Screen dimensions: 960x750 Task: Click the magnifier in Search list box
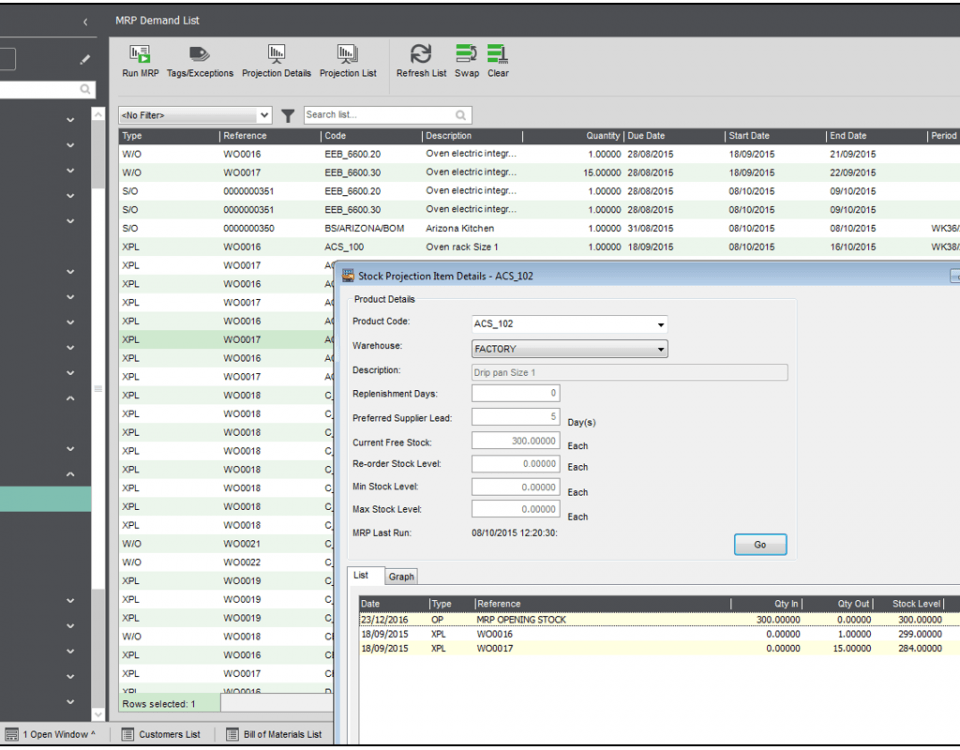[x=460, y=115]
